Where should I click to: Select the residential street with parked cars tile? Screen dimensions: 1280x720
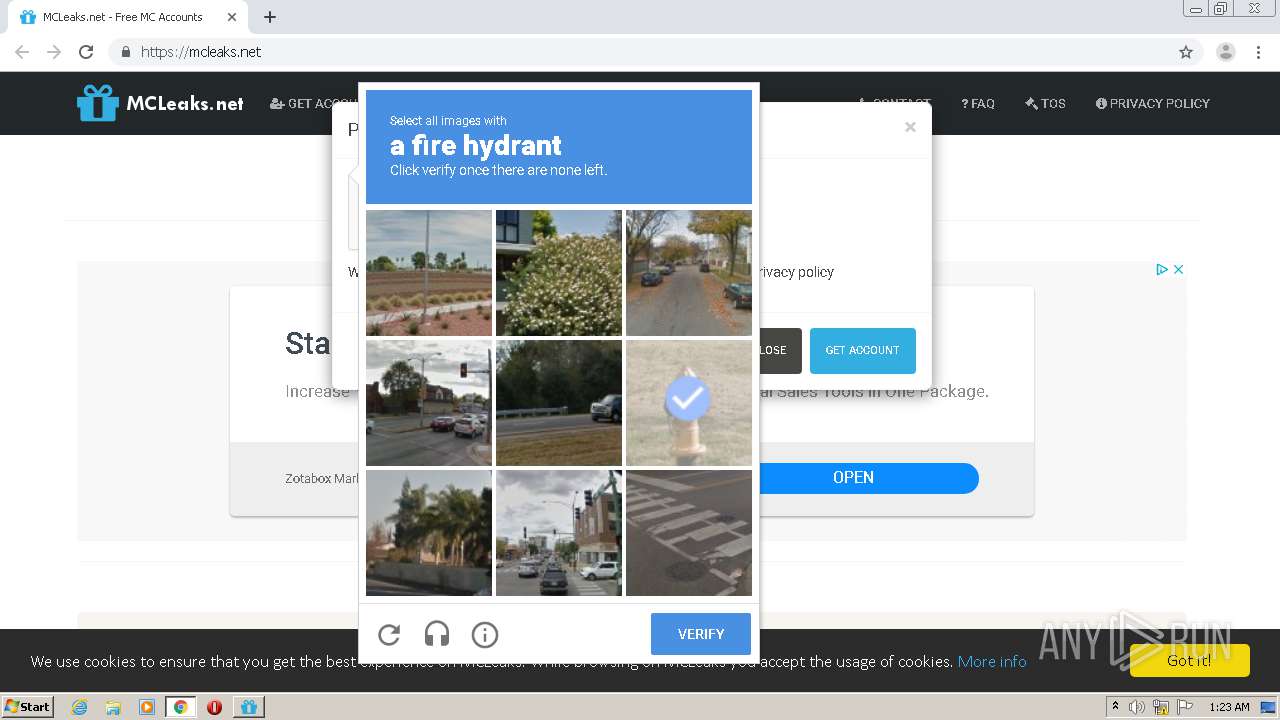click(x=689, y=273)
